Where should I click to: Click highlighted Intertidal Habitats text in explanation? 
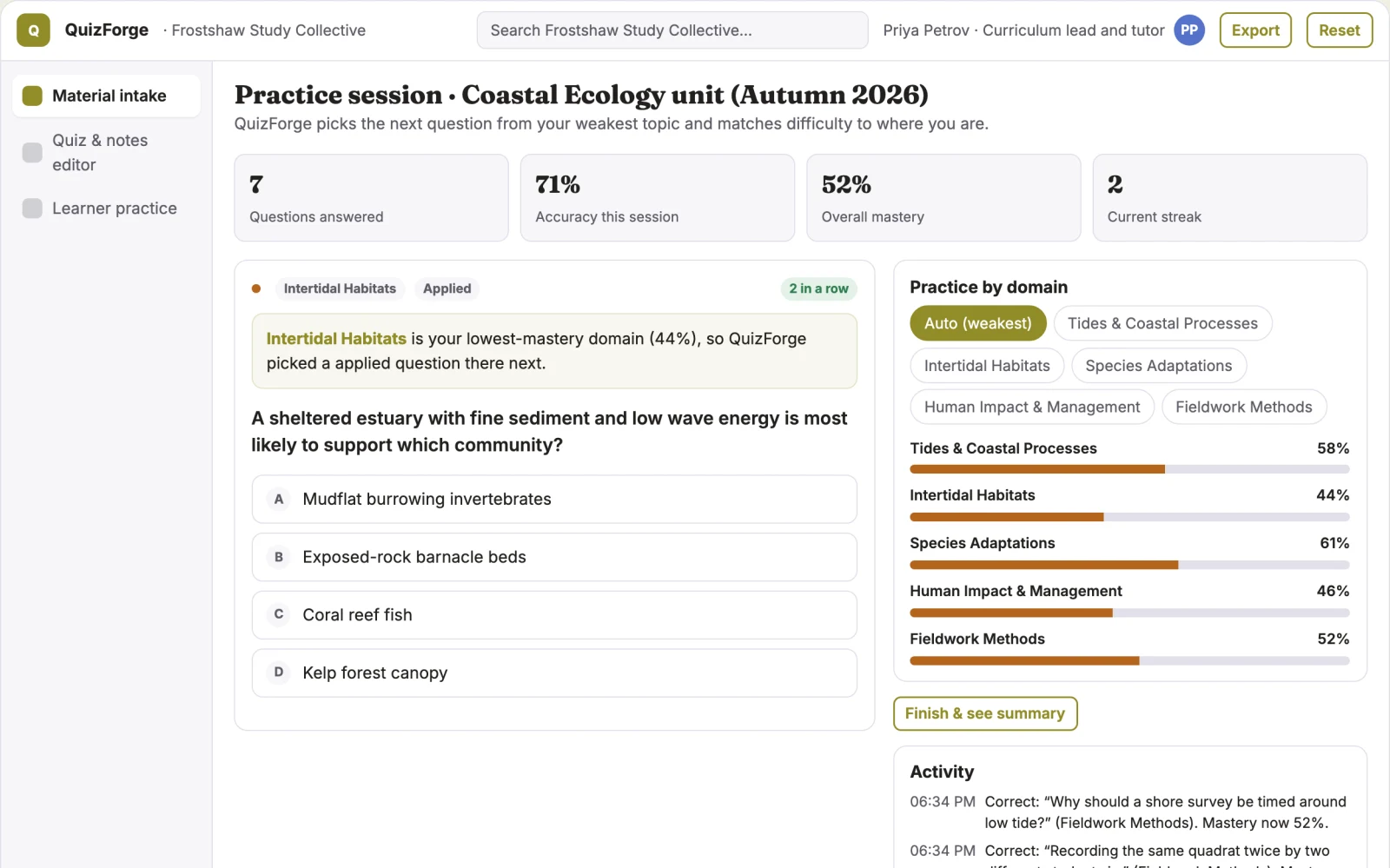(x=336, y=339)
